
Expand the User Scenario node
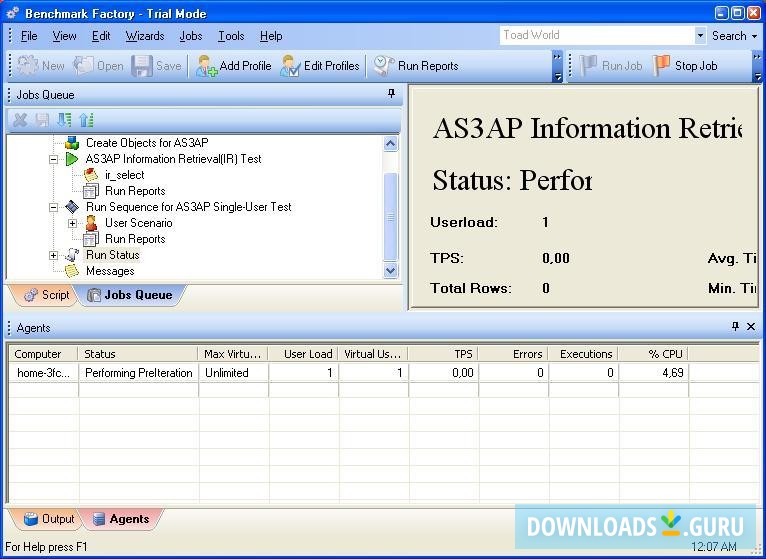click(72, 223)
